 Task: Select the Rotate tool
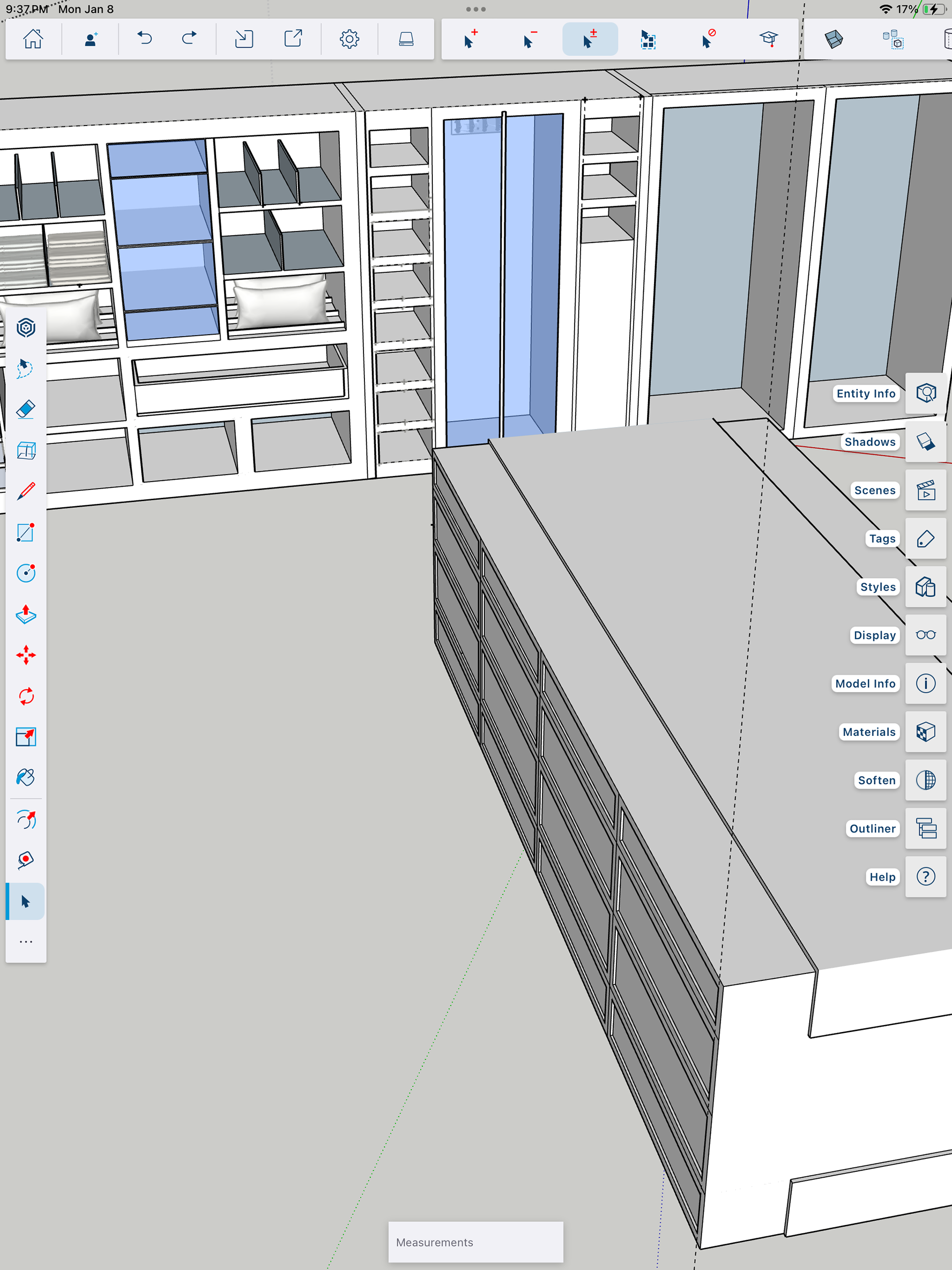[26, 696]
